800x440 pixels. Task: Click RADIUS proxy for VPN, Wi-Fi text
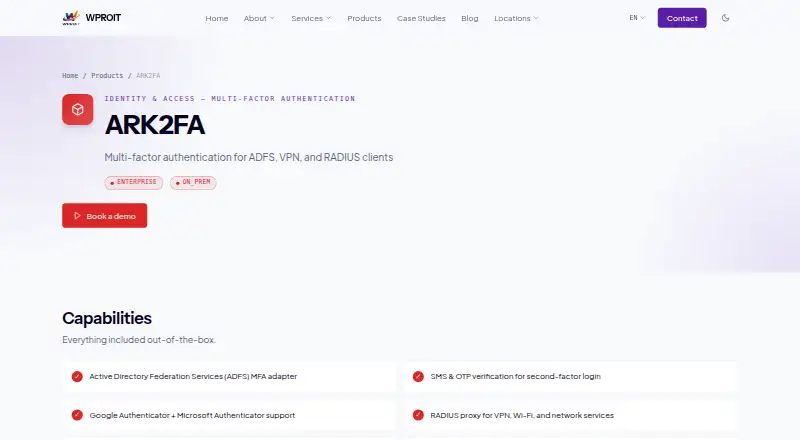tap(522, 415)
